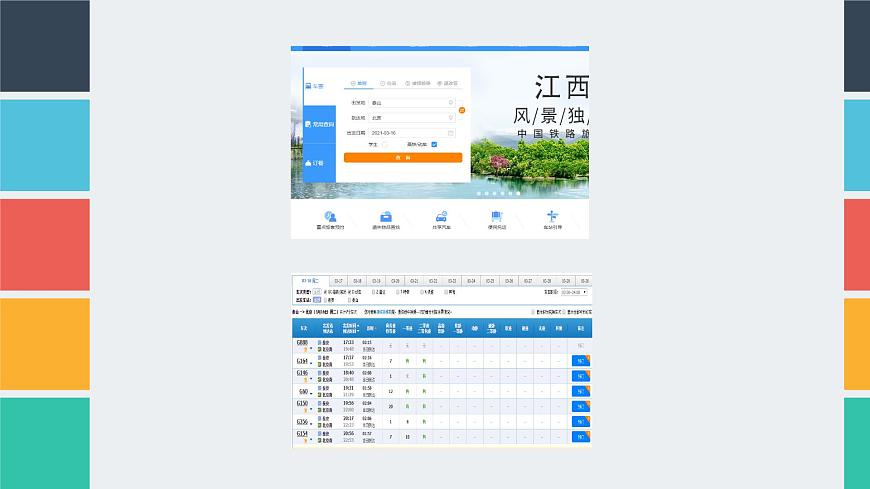Click the departure date field 2021-03-16
Image resolution: width=870 pixels, height=489 pixels.
412,133
